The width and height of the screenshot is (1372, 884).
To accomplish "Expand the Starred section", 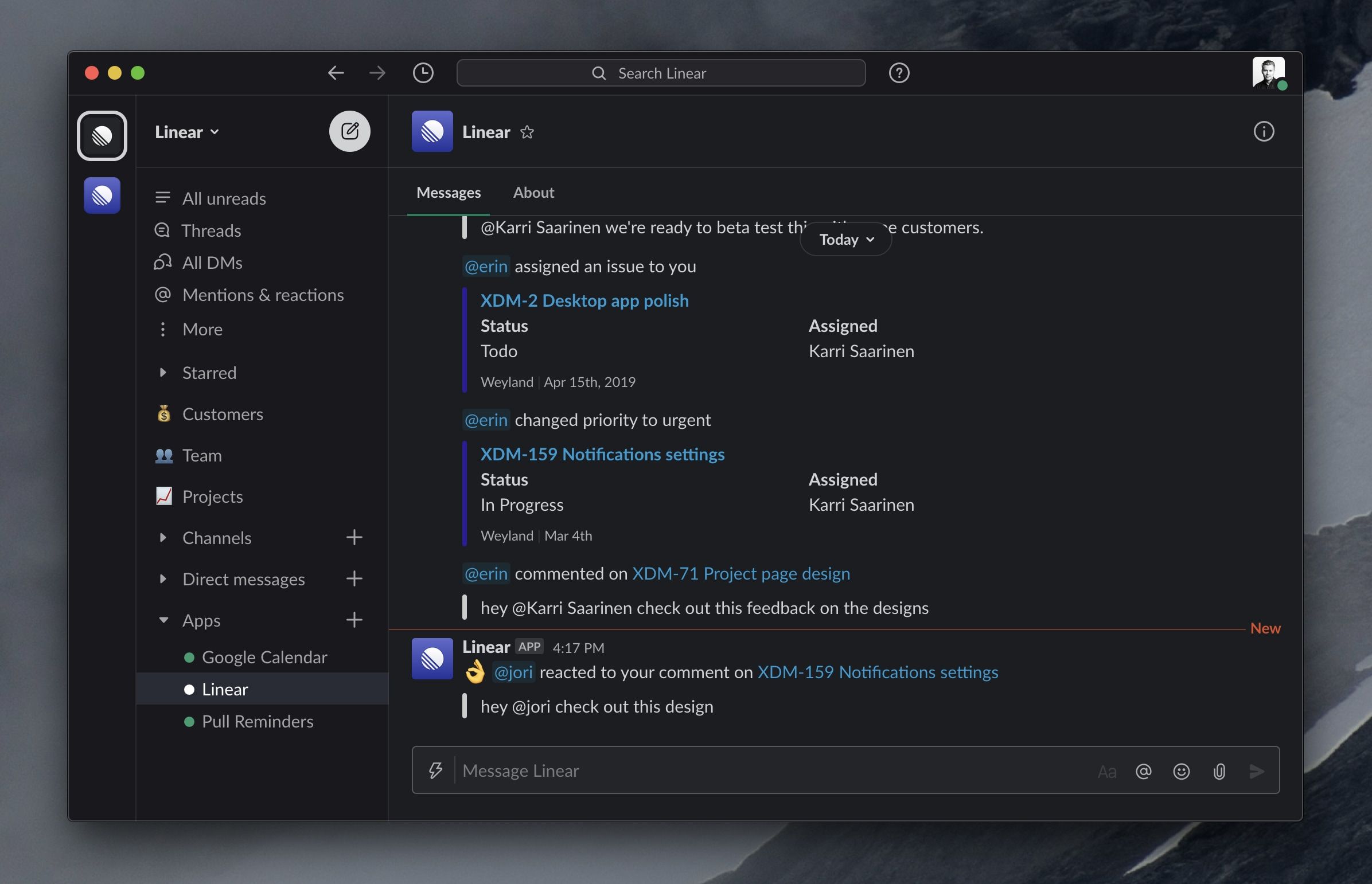I will tap(163, 373).
